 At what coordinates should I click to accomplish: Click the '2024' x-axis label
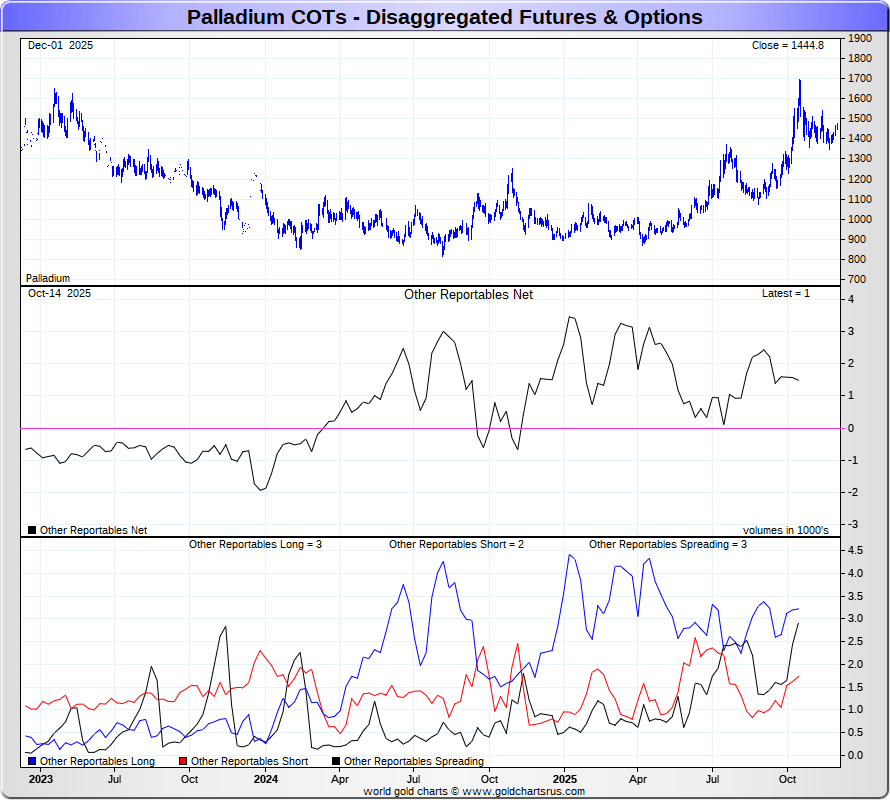click(x=266, y=779)
